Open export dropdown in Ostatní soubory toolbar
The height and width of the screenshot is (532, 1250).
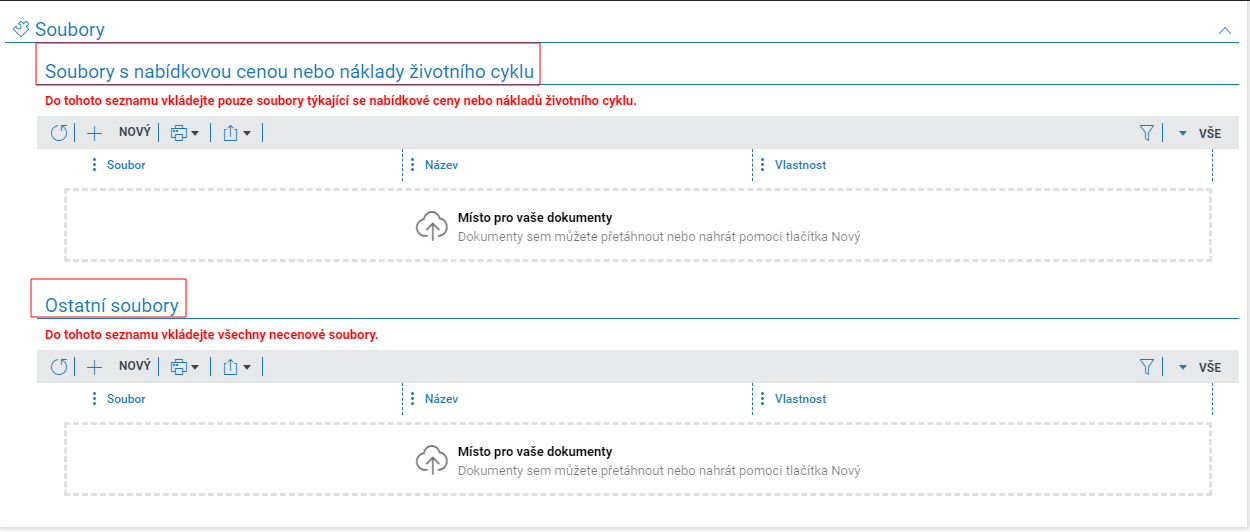(237, 367)
